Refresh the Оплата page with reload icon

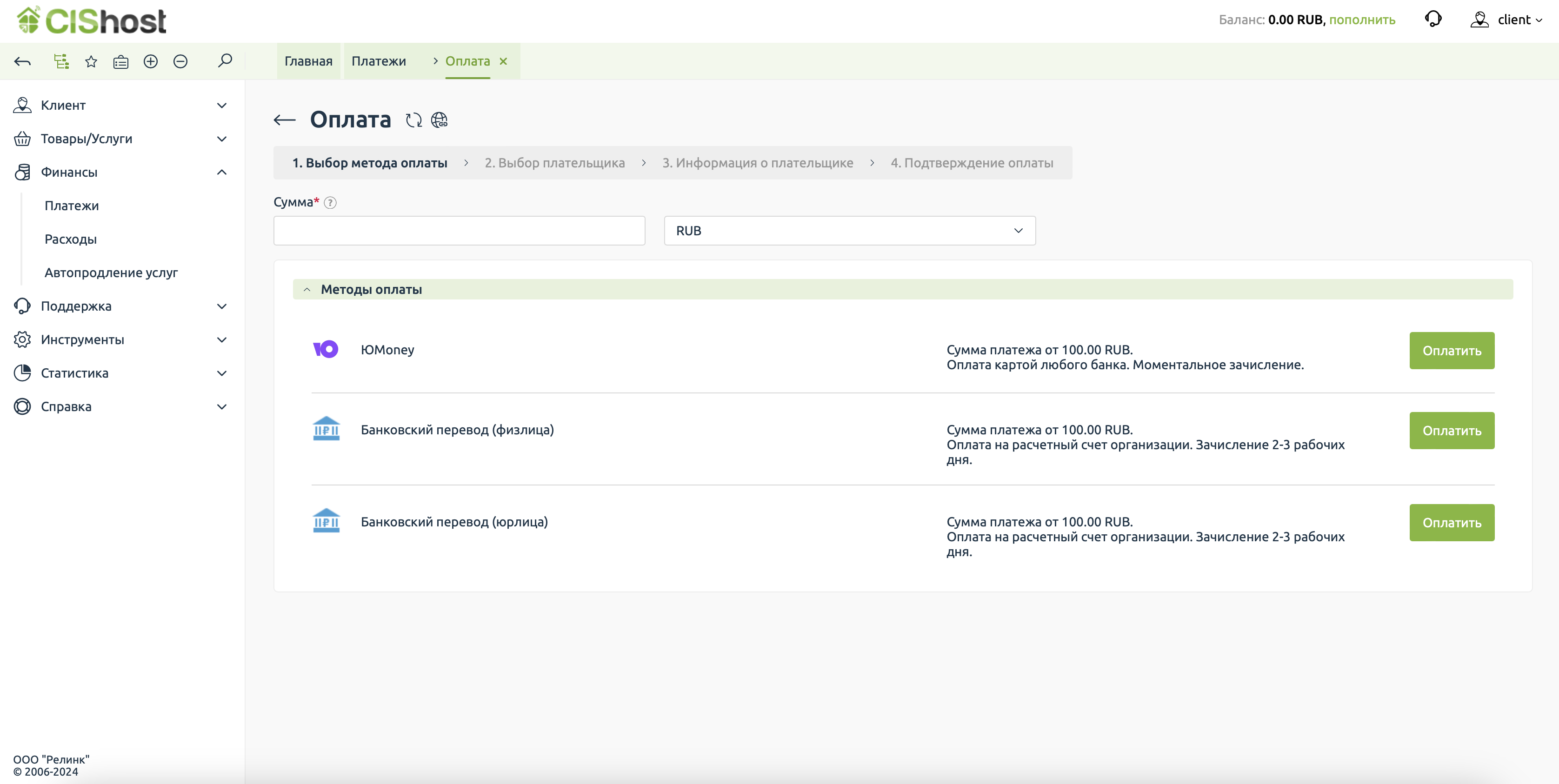tap(414, 120)
